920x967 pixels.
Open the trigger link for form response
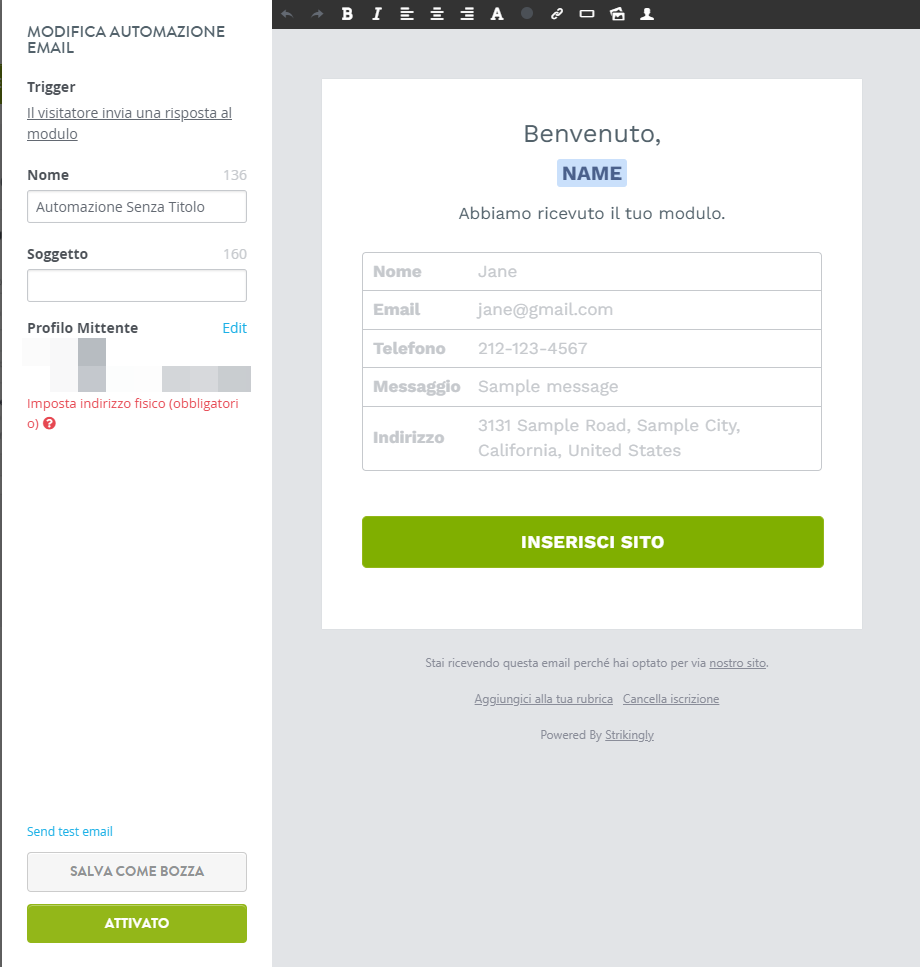(x=129, y=123)
